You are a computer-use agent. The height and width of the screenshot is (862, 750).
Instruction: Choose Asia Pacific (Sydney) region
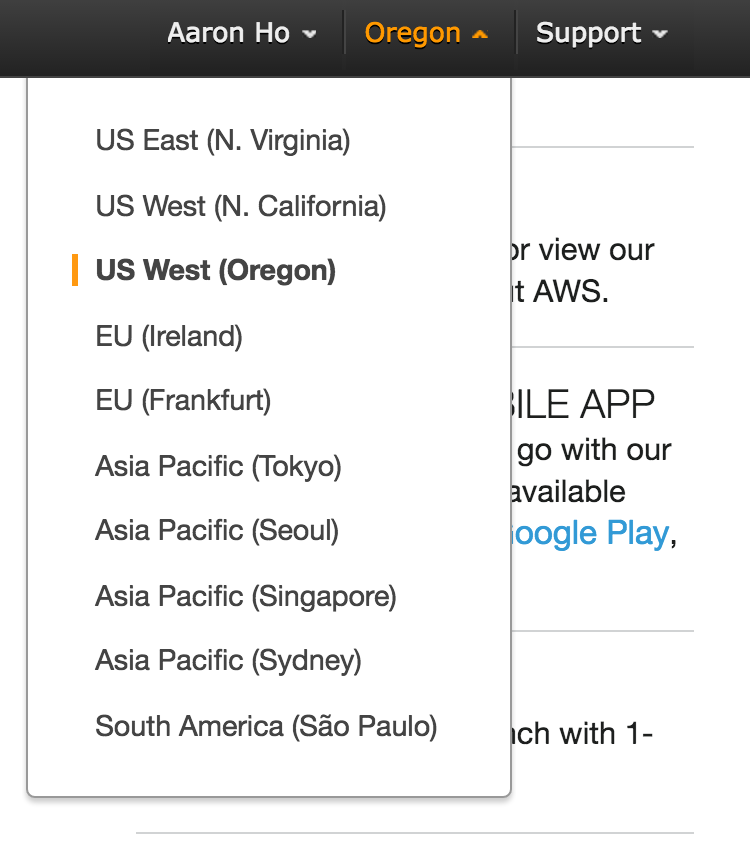coord(228,660)
